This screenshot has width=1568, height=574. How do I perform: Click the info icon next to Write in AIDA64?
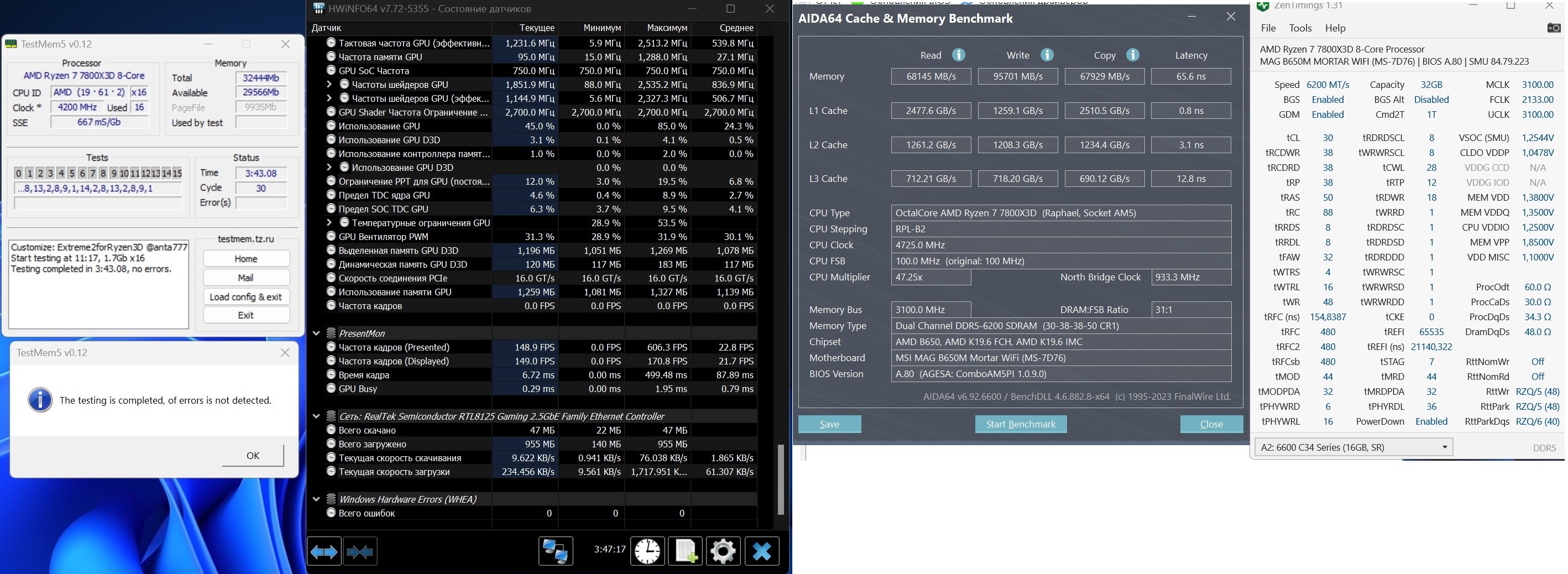(x=1047, y=55)
